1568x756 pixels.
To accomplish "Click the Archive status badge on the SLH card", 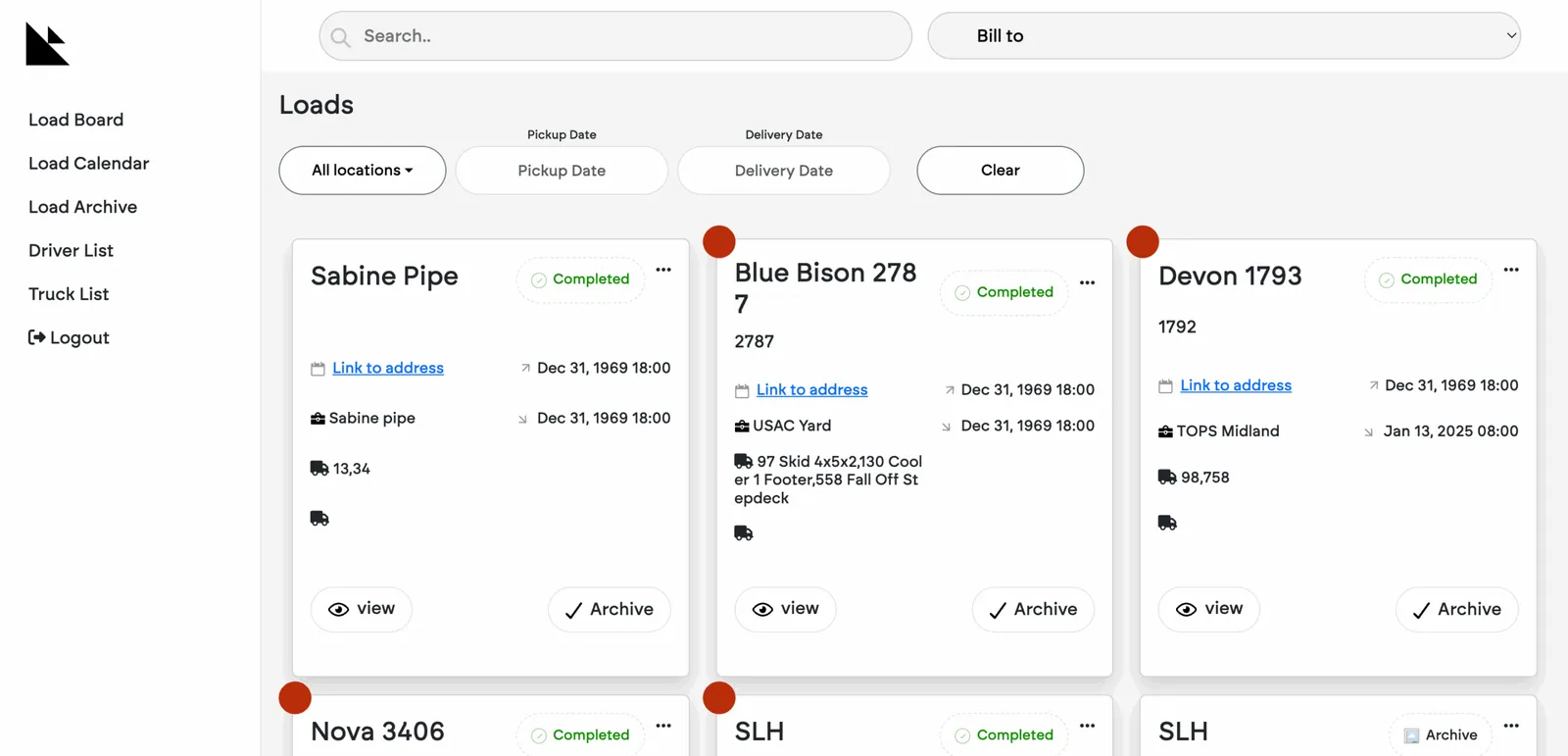I will point(1441,735).
